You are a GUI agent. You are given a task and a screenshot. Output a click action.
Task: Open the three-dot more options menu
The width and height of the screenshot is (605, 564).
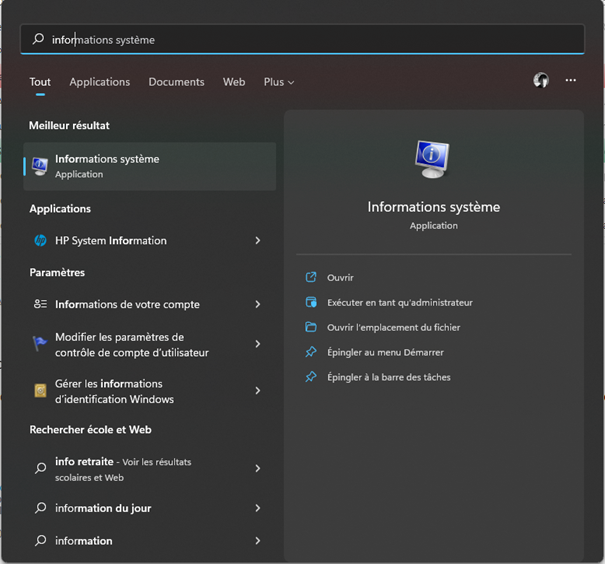[x=570, y=80]
